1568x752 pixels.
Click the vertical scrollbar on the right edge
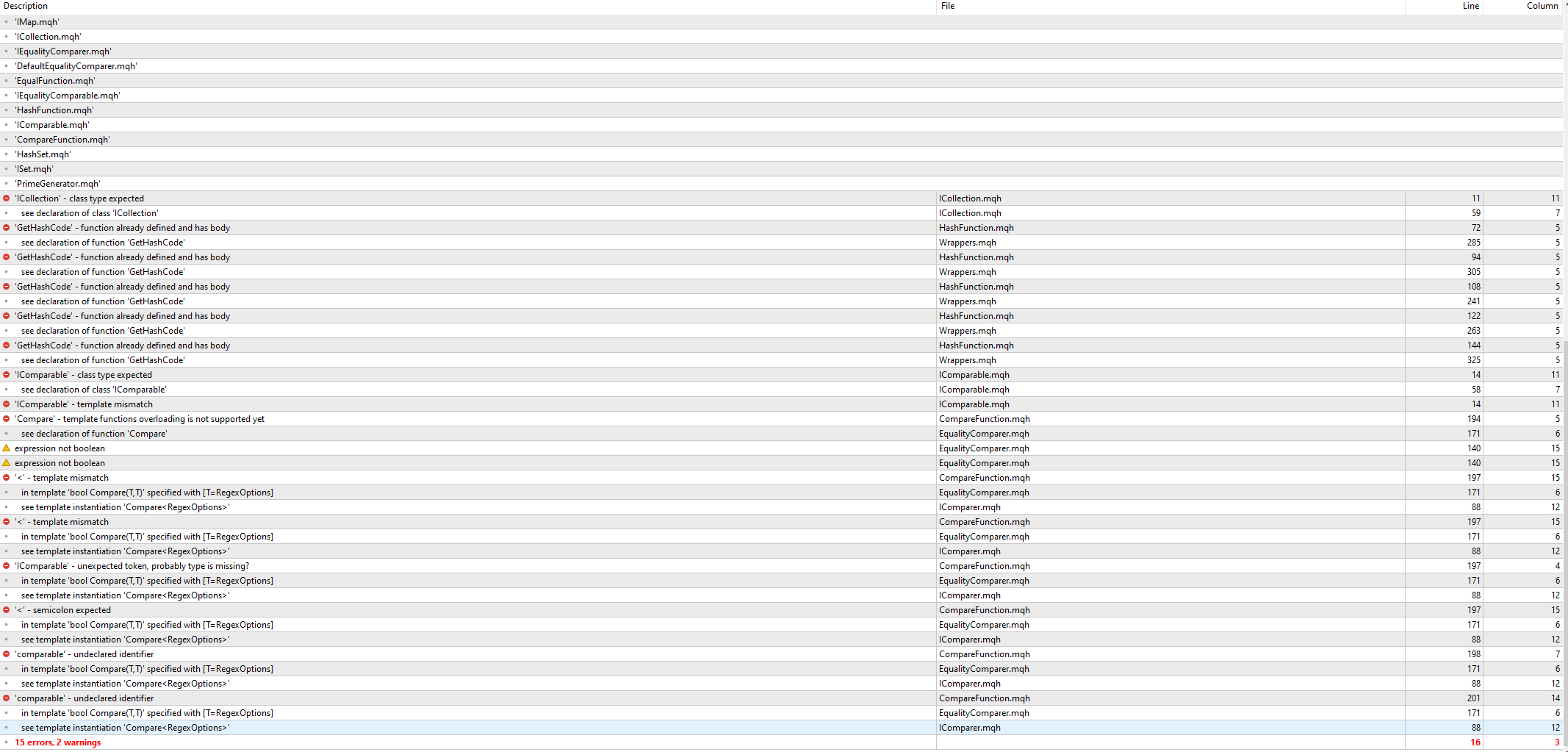pyautogui.click(x=1565, y=368)
